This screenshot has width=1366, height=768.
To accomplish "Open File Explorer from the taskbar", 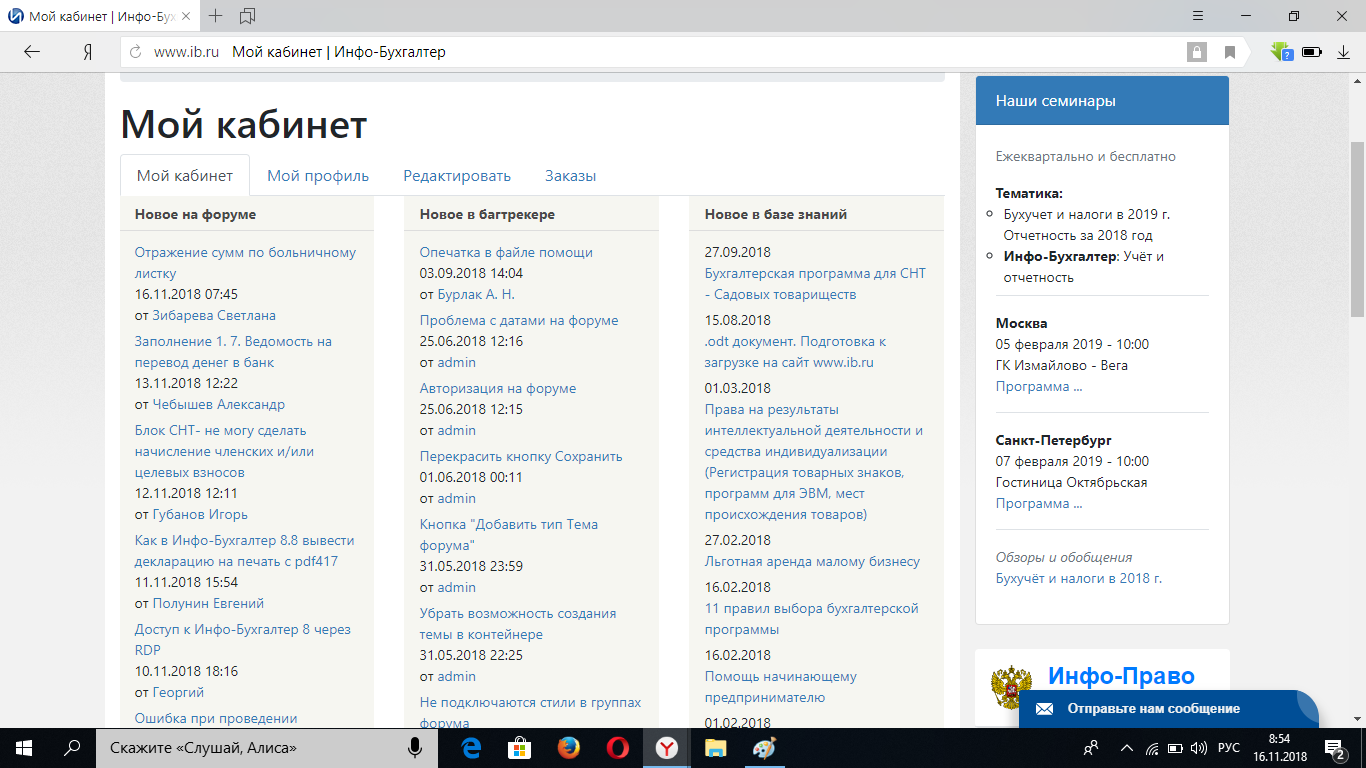I will click(715, 747).
